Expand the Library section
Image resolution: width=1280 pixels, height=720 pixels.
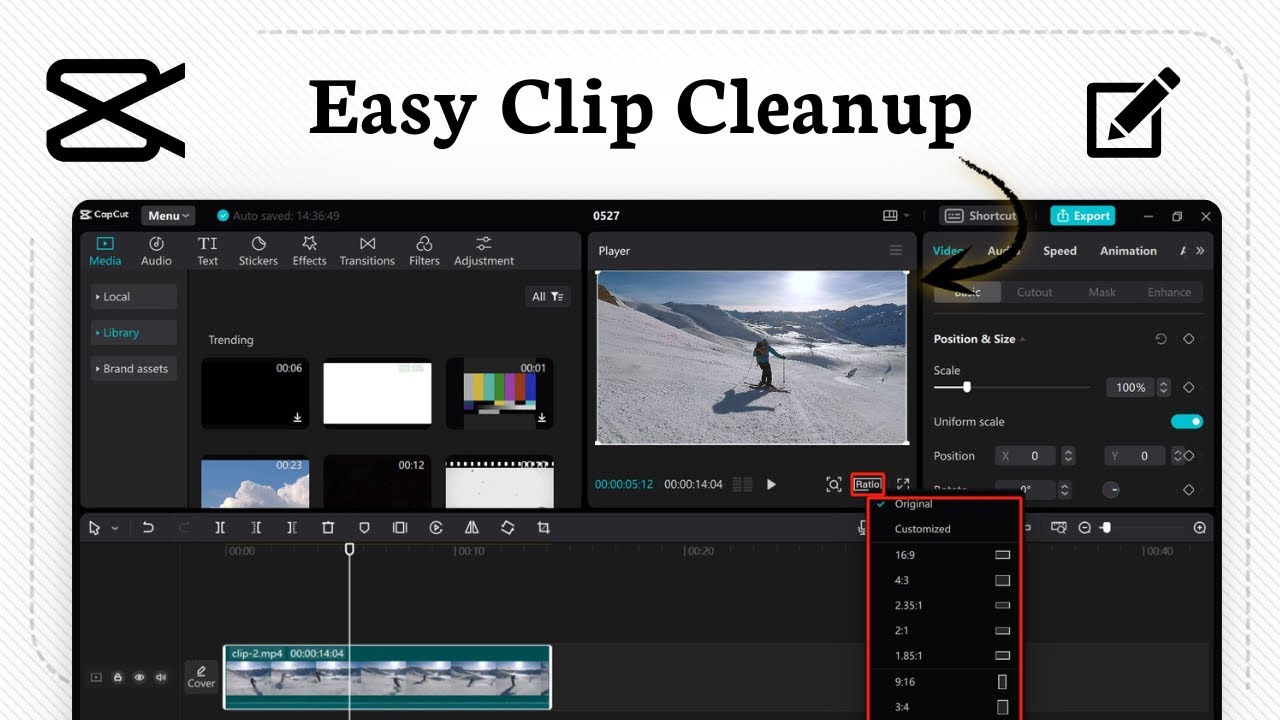pos(134,333)
